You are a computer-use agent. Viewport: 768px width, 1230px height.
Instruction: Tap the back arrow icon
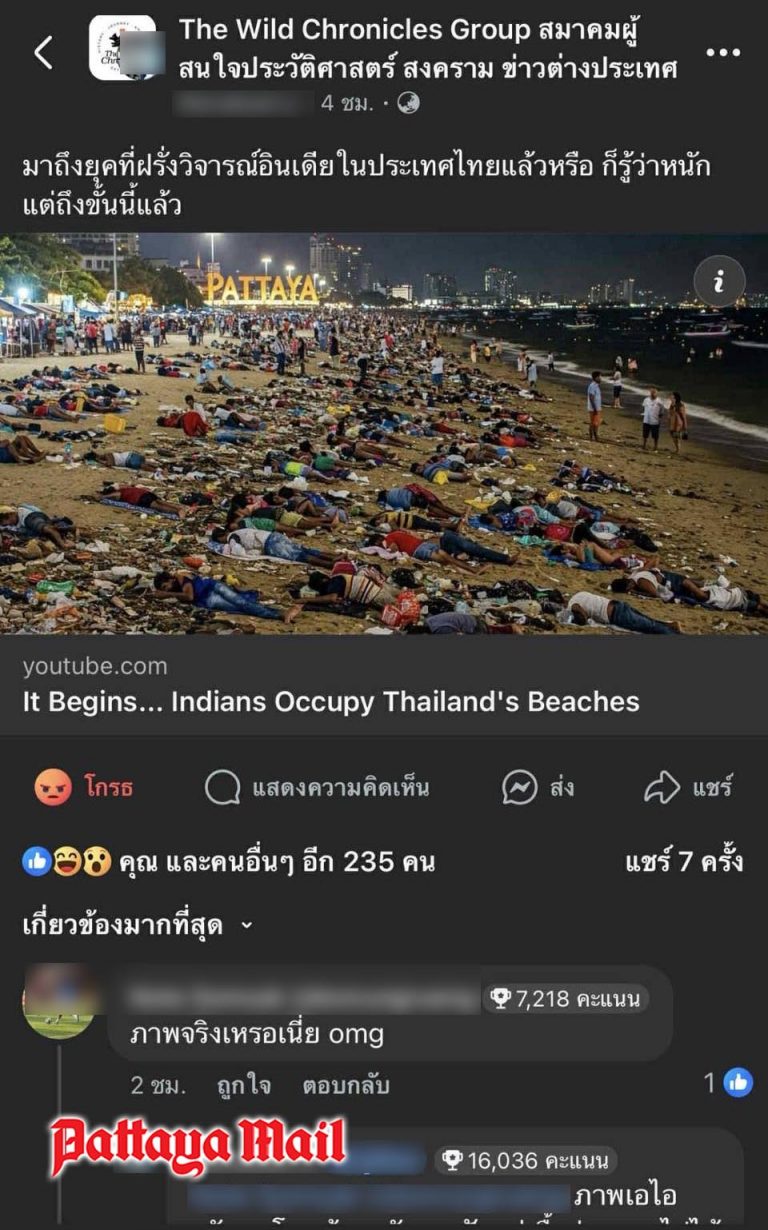tap(43, 52)
